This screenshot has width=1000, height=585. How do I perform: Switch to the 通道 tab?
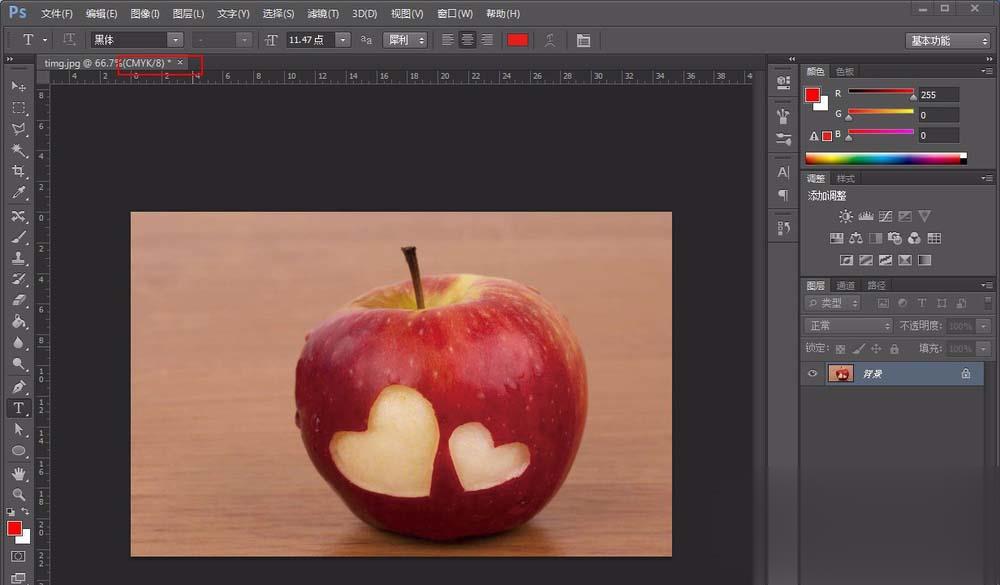point(846,286)
